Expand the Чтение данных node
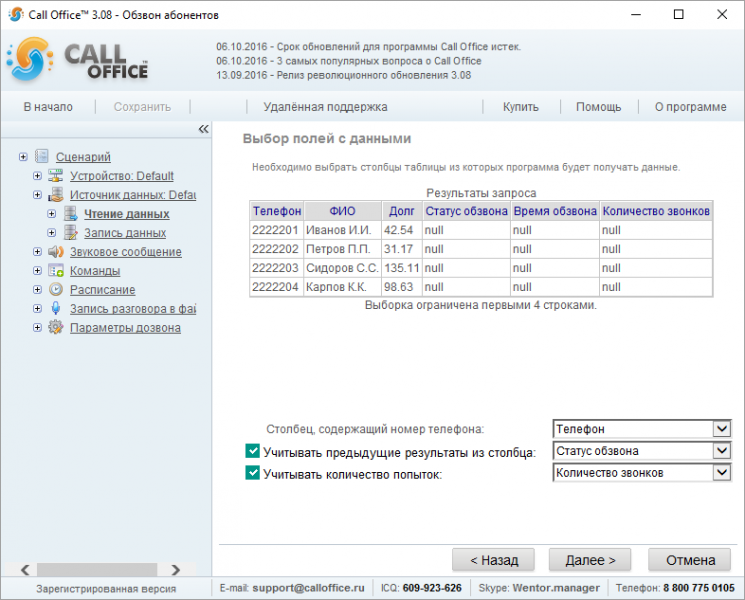745x600 pixels. coord(52,213)
